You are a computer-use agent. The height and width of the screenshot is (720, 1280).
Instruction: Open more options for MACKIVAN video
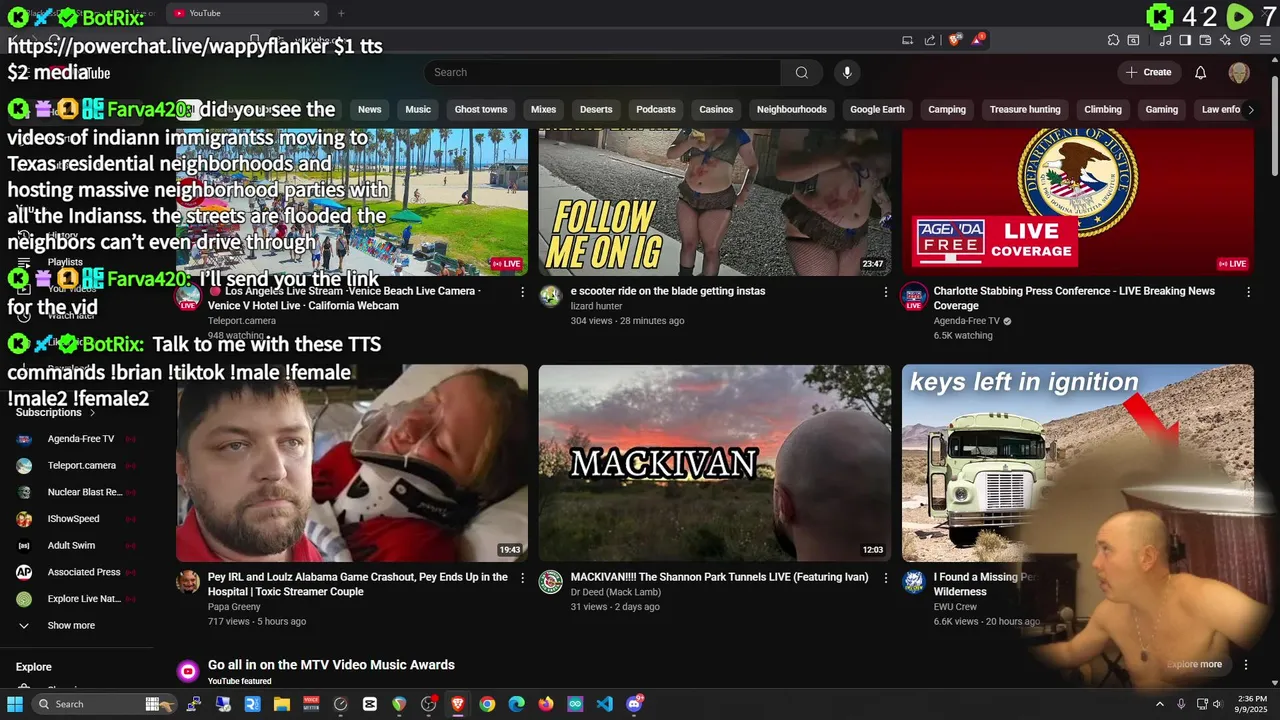coord(885,578)
